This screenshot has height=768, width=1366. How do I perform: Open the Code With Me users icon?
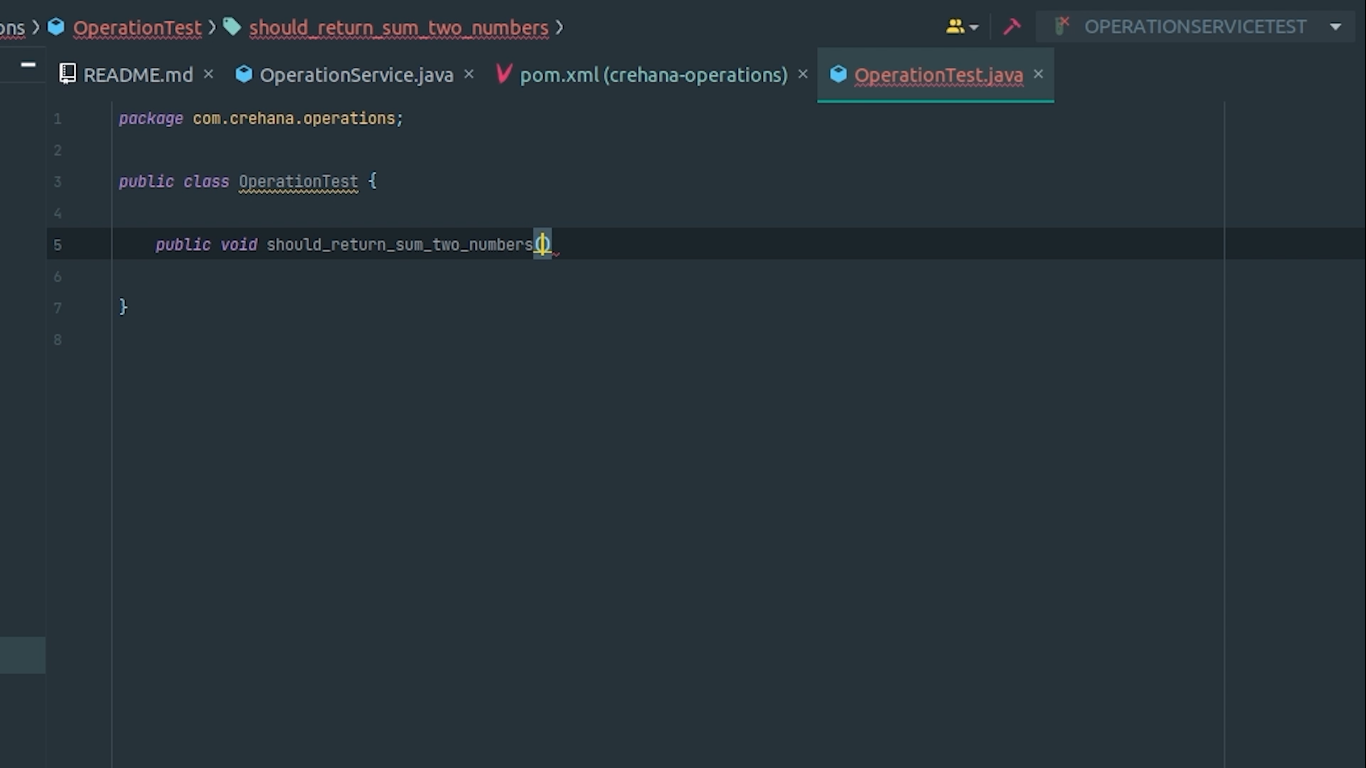click(x=955, y=27)
